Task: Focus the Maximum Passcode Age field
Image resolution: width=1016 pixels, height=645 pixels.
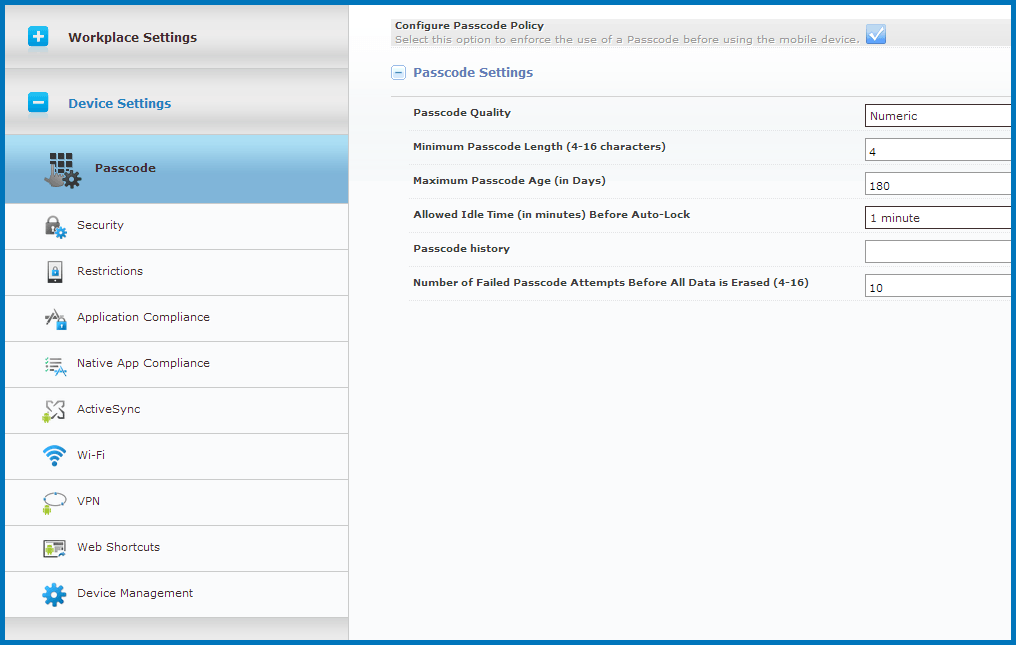Action: [x=938, y=183]
